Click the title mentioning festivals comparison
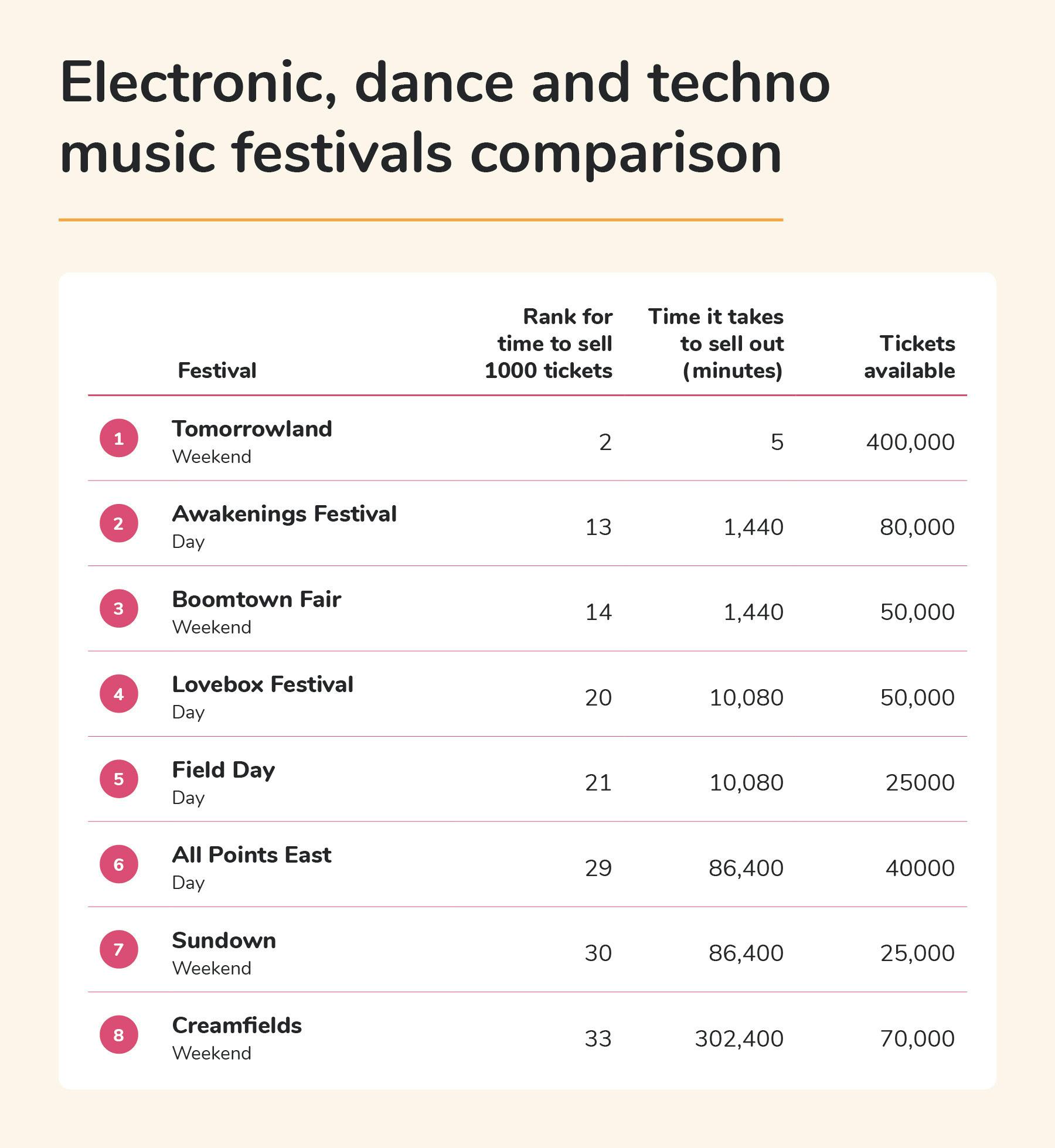 pos(444,117)
